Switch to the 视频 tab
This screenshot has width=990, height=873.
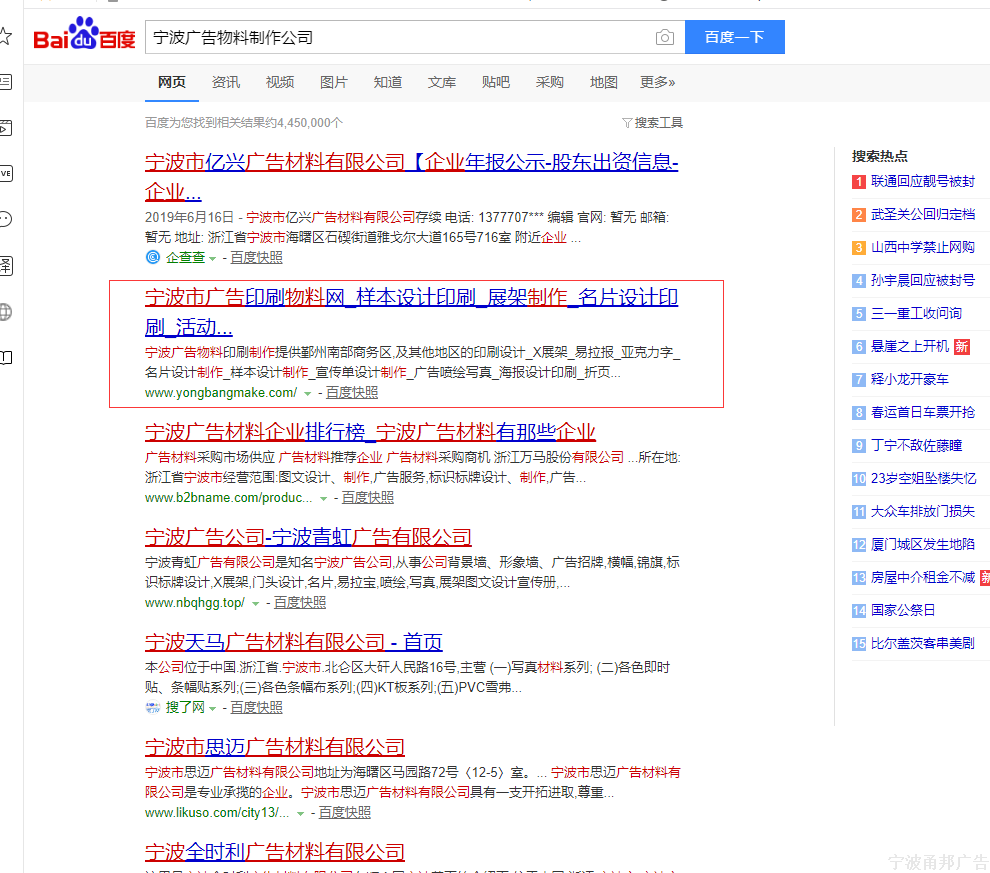(x=280, y=82)
